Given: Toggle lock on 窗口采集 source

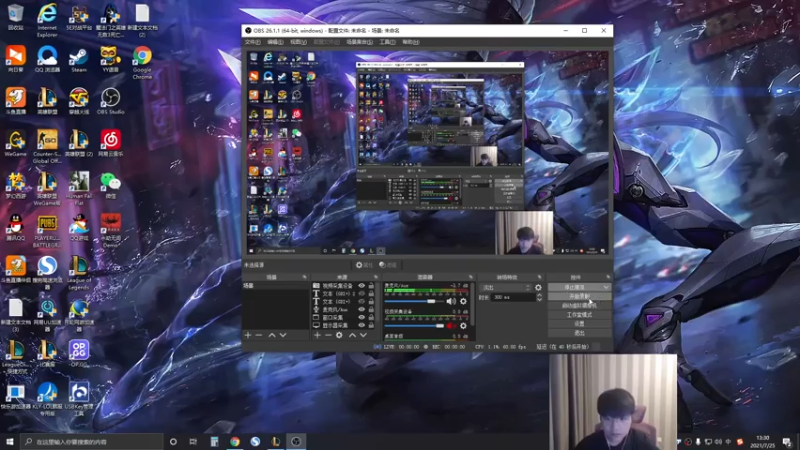Looking at the screenshot, I should click(x=371, y=317).
